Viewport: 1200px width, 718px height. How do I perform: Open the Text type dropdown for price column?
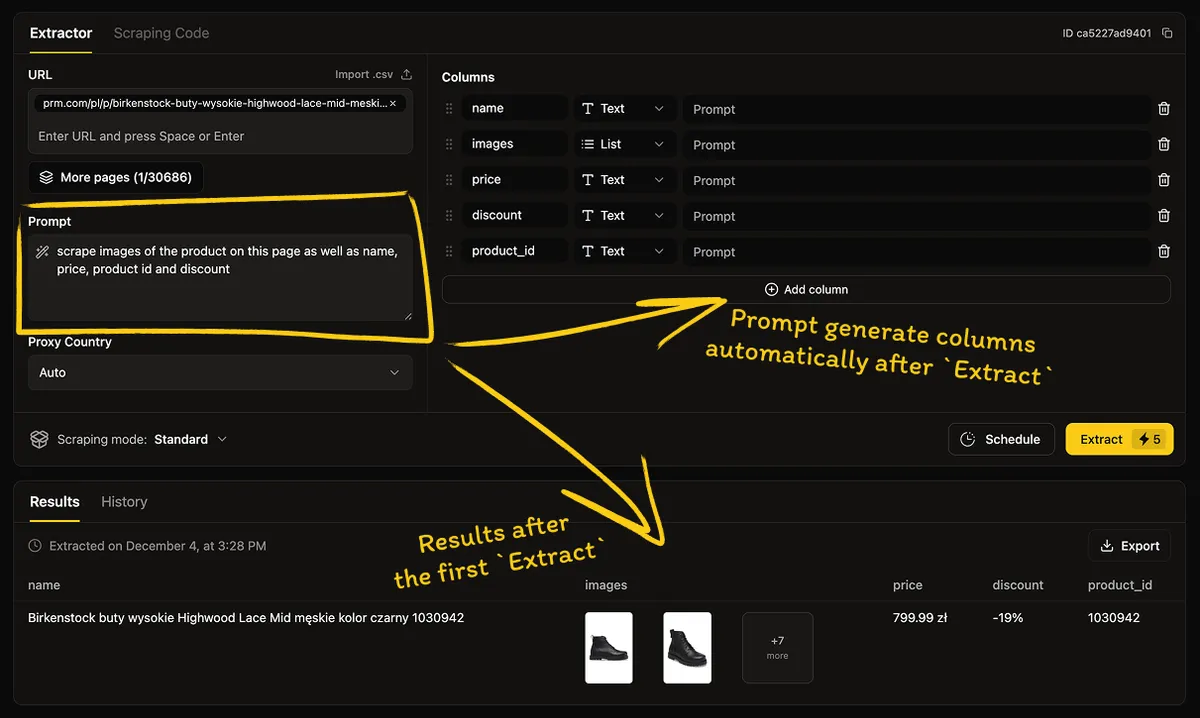[x=623, y=179]
